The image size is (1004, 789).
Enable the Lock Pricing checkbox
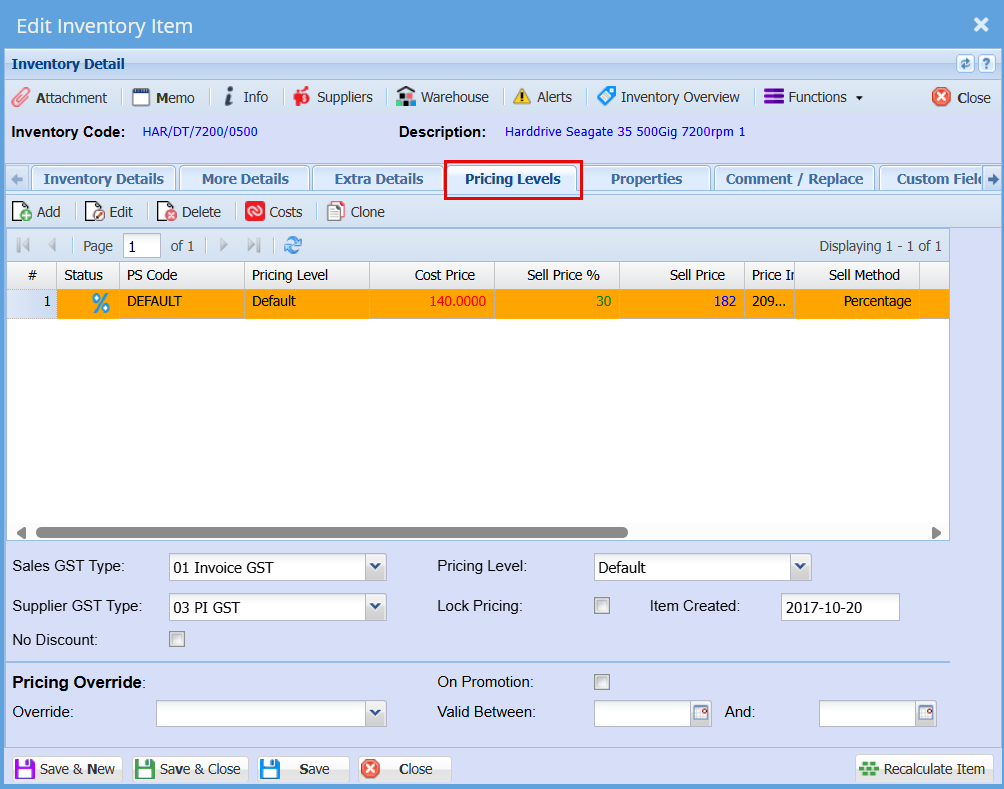602,605
